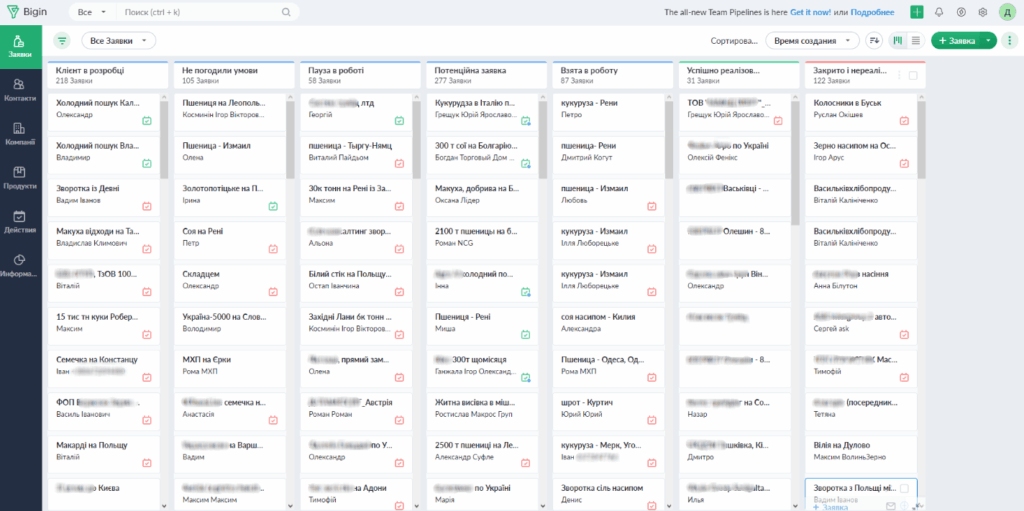Click the magnifier search icon
The image size is (1024, 511).
286,12
